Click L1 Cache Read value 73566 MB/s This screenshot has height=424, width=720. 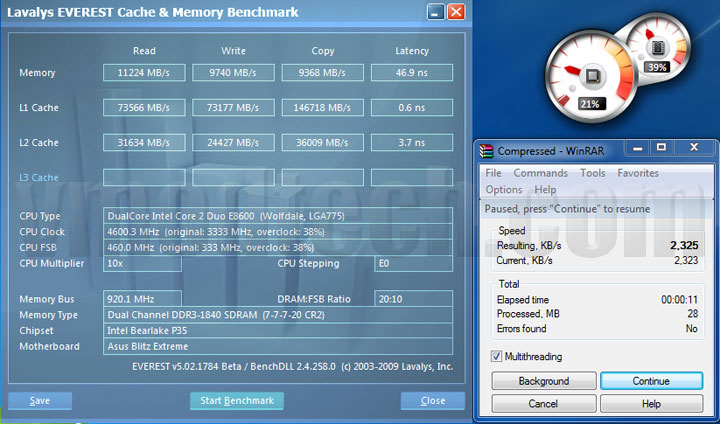144,107
